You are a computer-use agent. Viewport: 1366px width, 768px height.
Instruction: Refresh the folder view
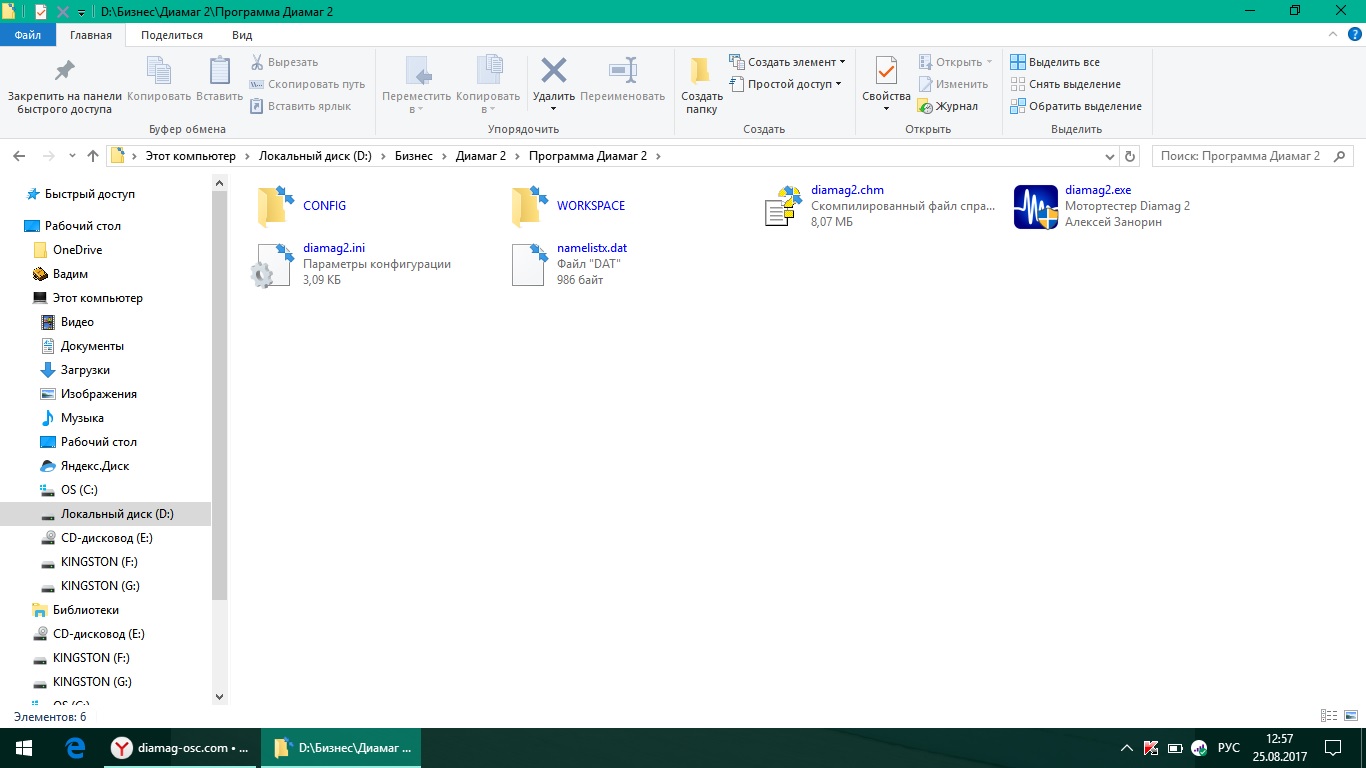click(x=1130, y=157)
